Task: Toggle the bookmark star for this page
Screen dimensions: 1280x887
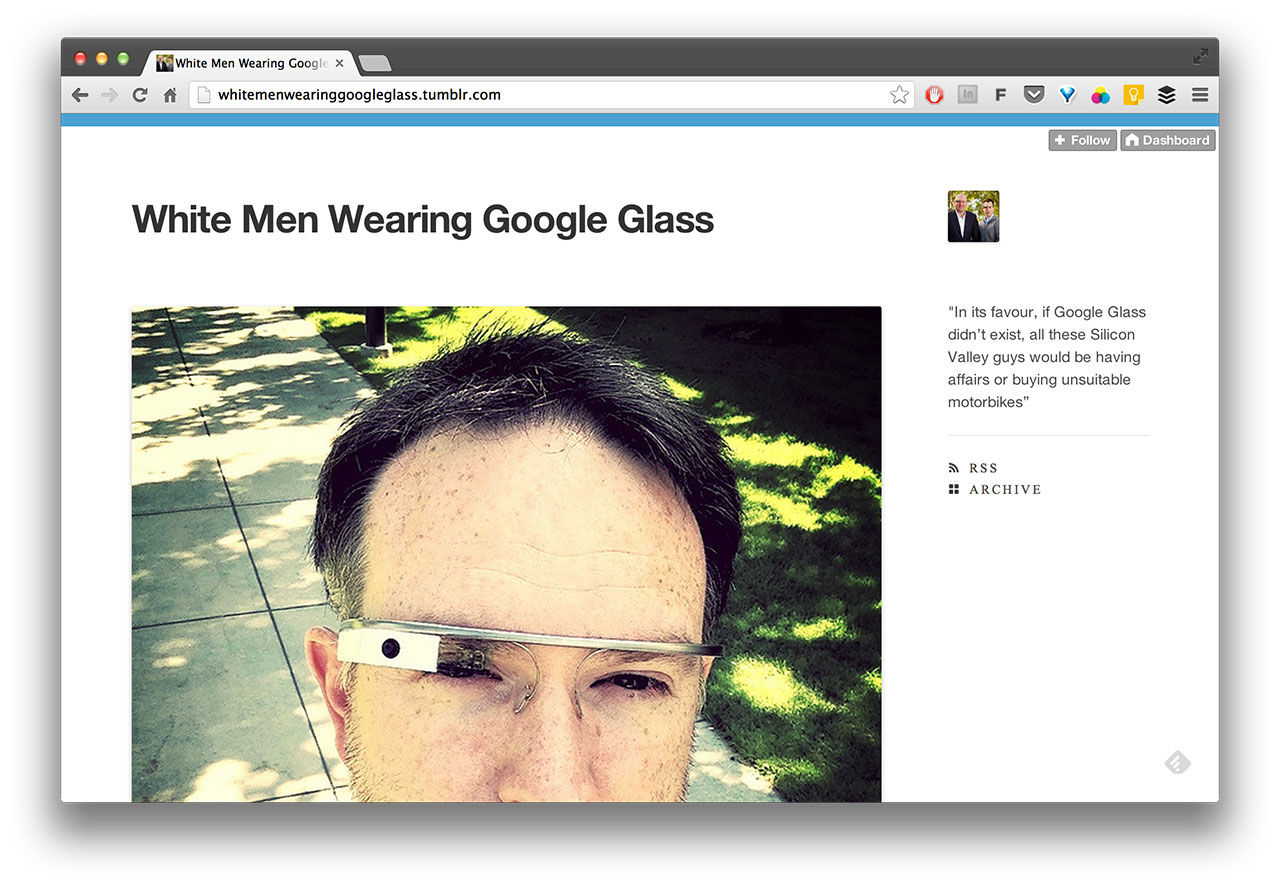Action: tap(898, 94)
